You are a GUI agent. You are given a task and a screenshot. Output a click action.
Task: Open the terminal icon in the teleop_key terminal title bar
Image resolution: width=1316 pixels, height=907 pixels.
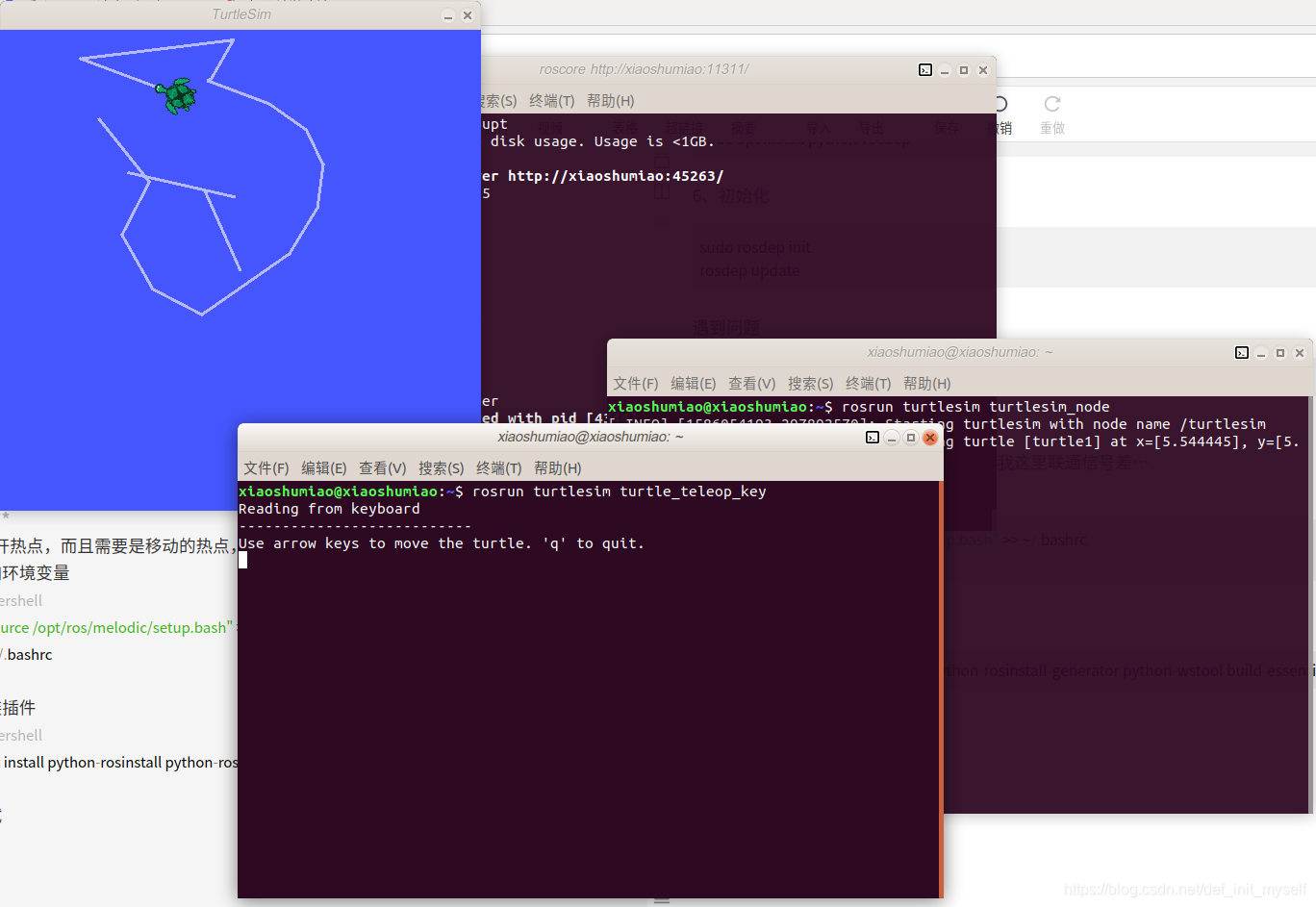pyautogui.click(x=873, y=438)
